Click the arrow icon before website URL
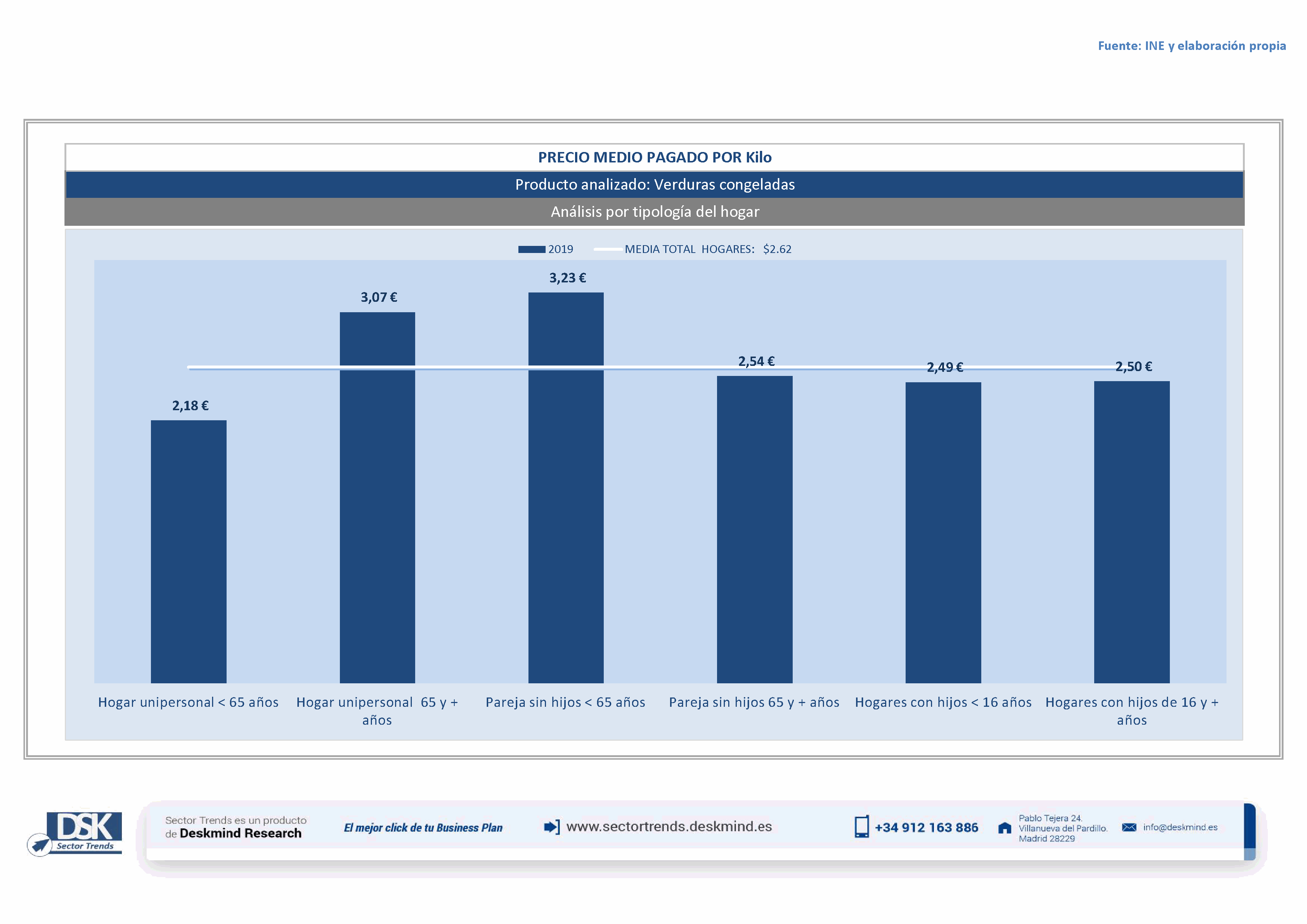This screenshot has width=1307, height=924. pos(551,827)
